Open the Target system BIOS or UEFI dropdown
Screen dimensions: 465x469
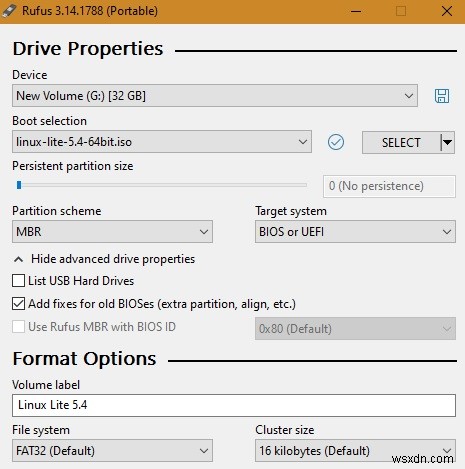click(355, 231)
